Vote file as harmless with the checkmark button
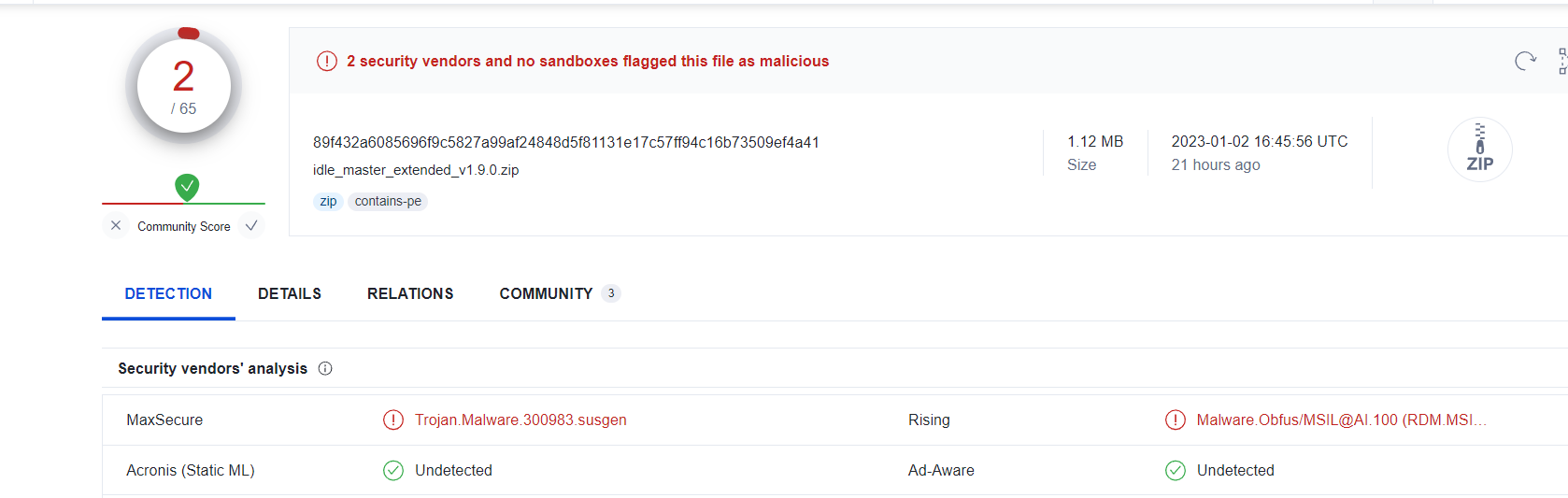1568x498 pixels. tap(251, 226)
